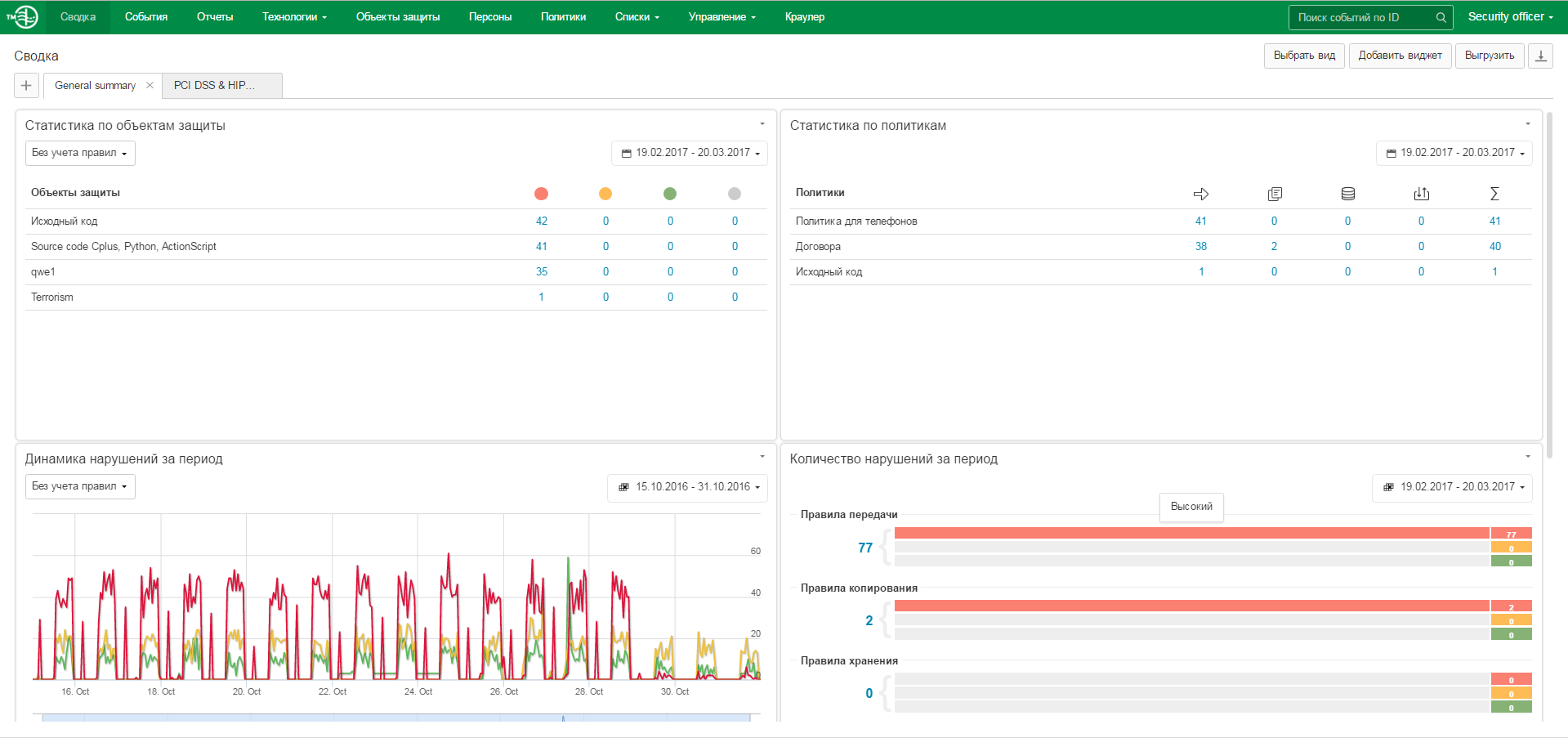
Task: Click the transfer arrow column icon
Action: (x=1200, y=194)
